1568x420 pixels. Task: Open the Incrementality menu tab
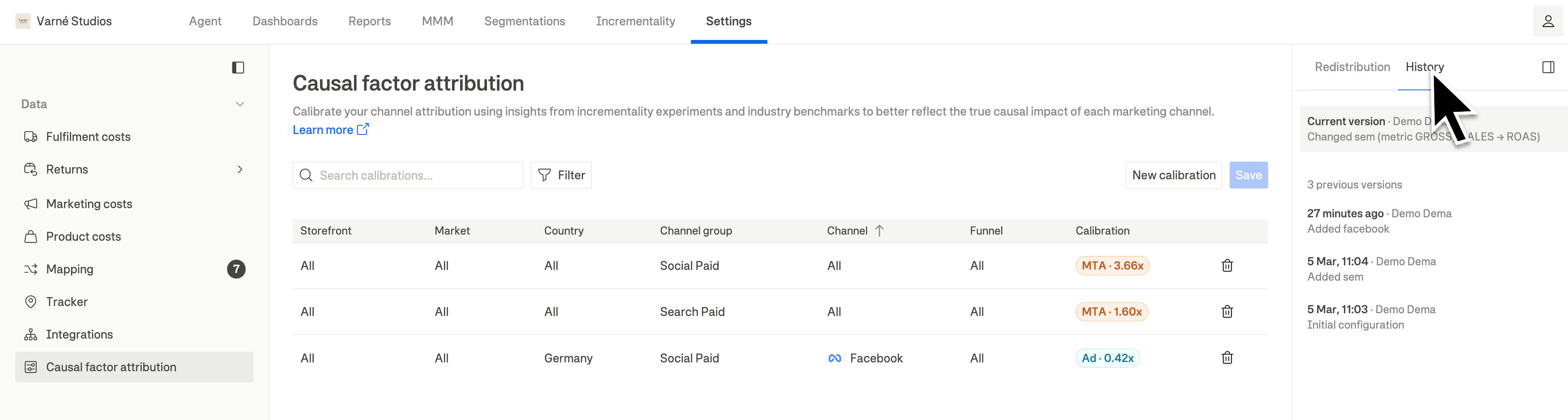pos(635,21)
